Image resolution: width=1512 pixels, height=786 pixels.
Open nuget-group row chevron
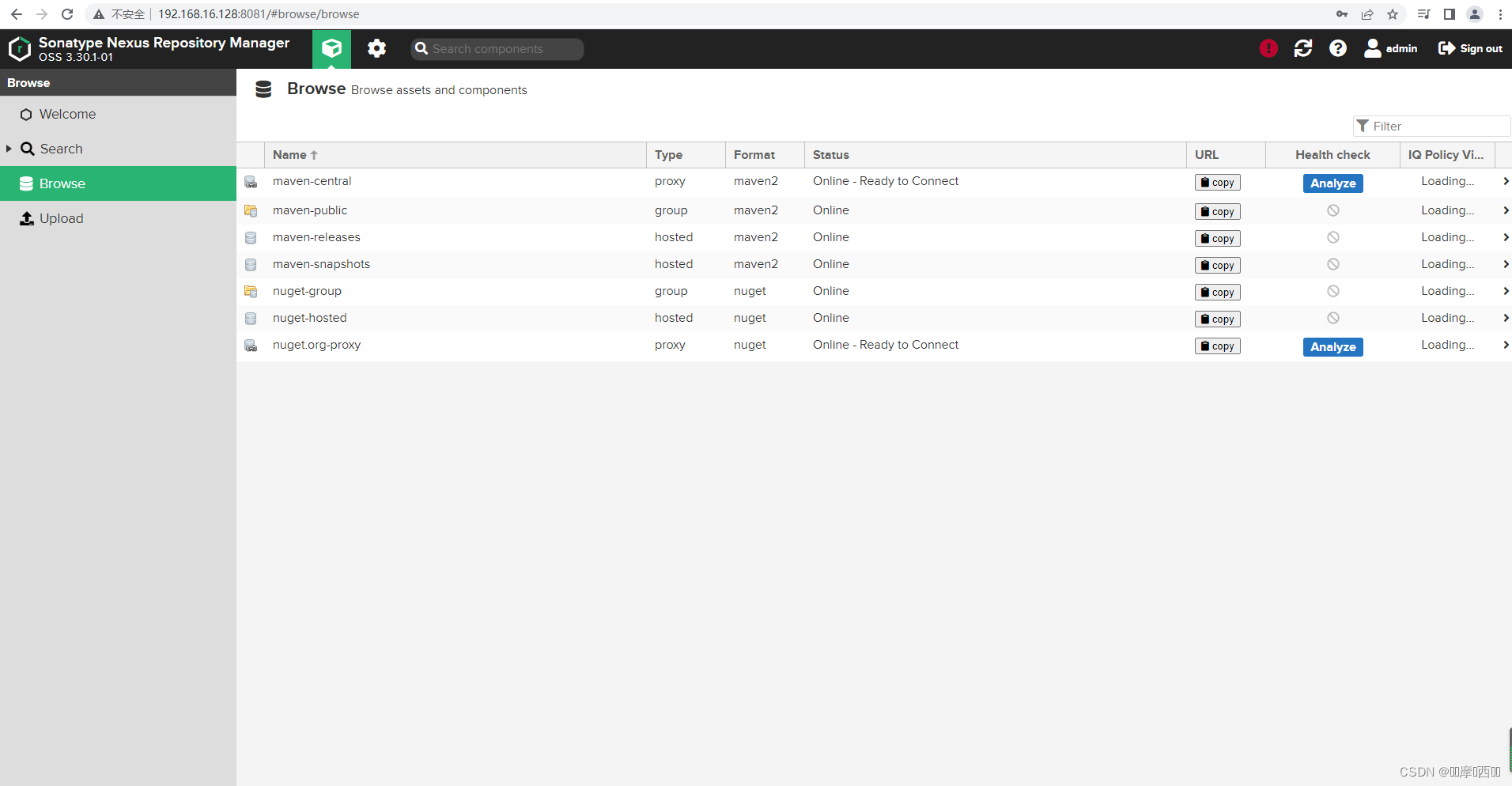point(1506,291)
